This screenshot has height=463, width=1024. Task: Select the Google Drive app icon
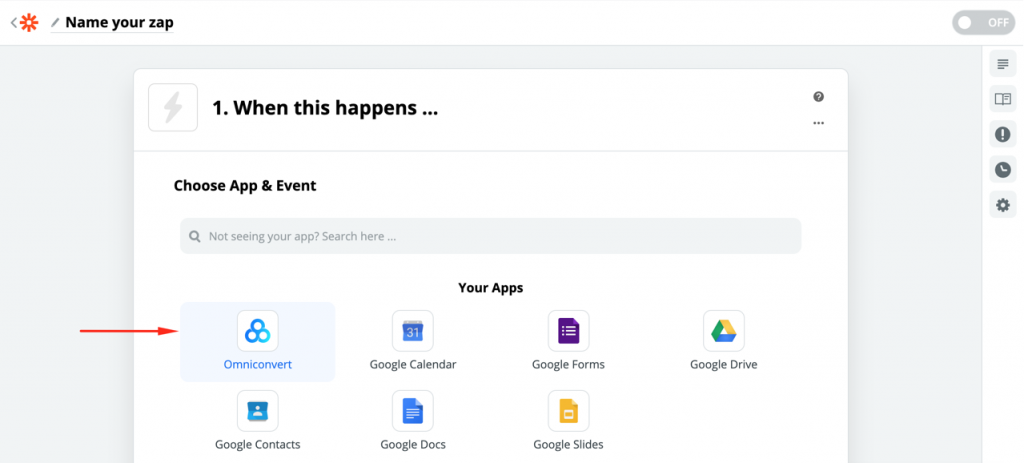(x=723, y=331)
